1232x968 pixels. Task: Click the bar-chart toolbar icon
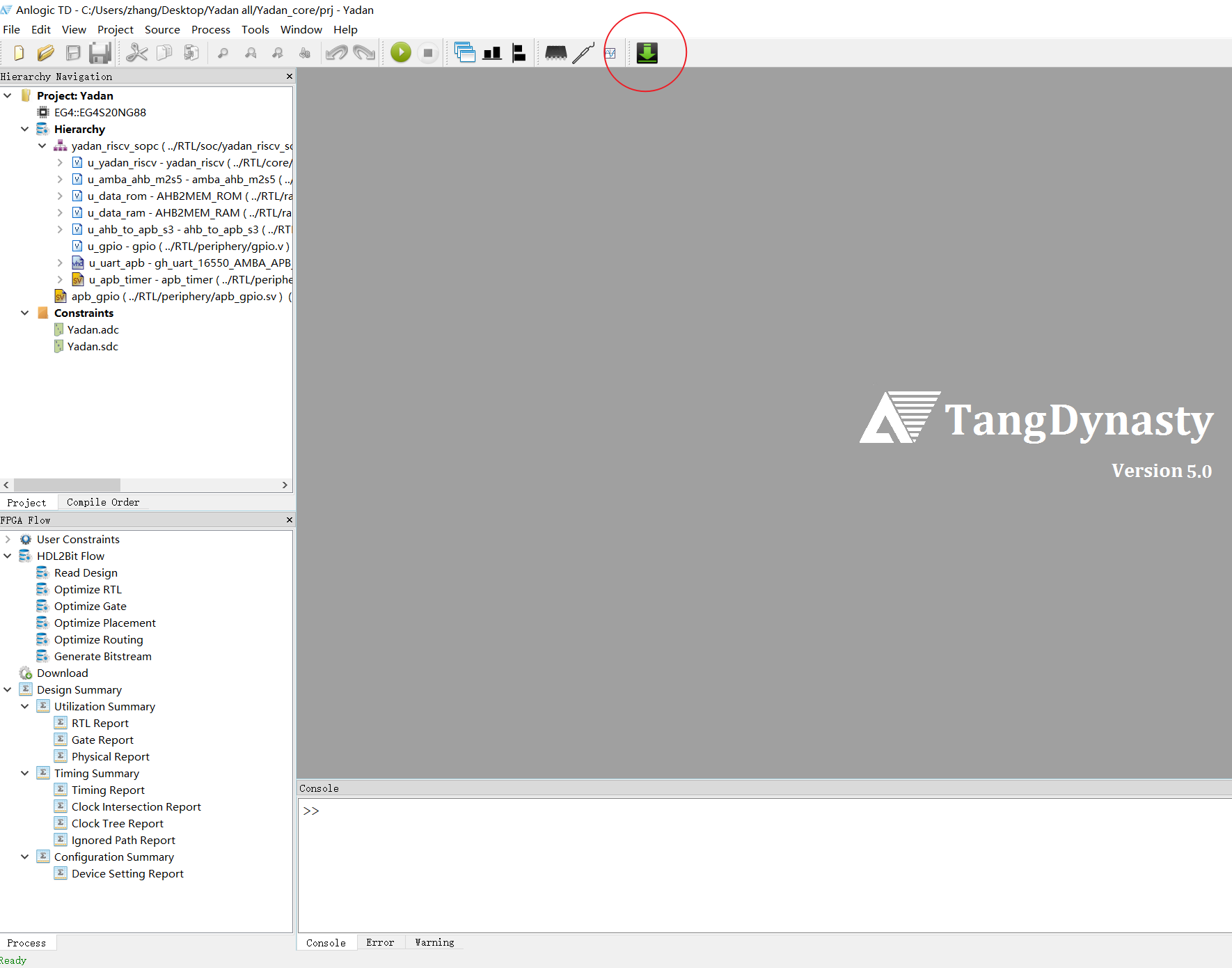click(492, 53)
